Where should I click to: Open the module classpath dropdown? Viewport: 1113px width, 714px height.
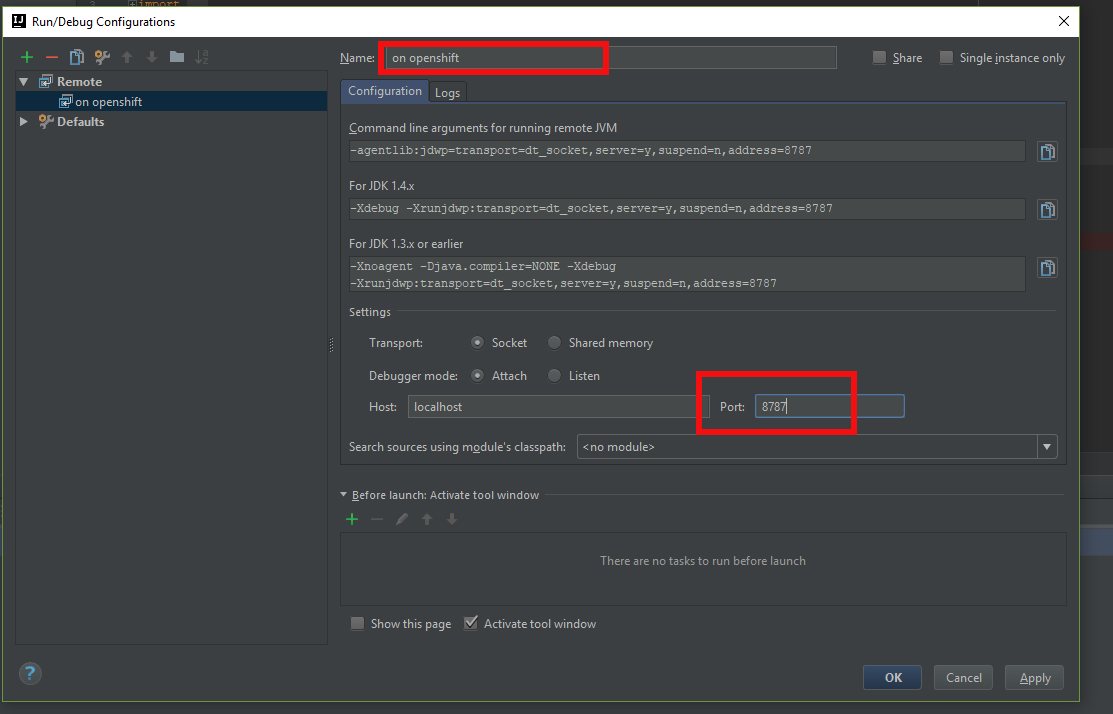pyautogui.click(x=1046, y=446)
